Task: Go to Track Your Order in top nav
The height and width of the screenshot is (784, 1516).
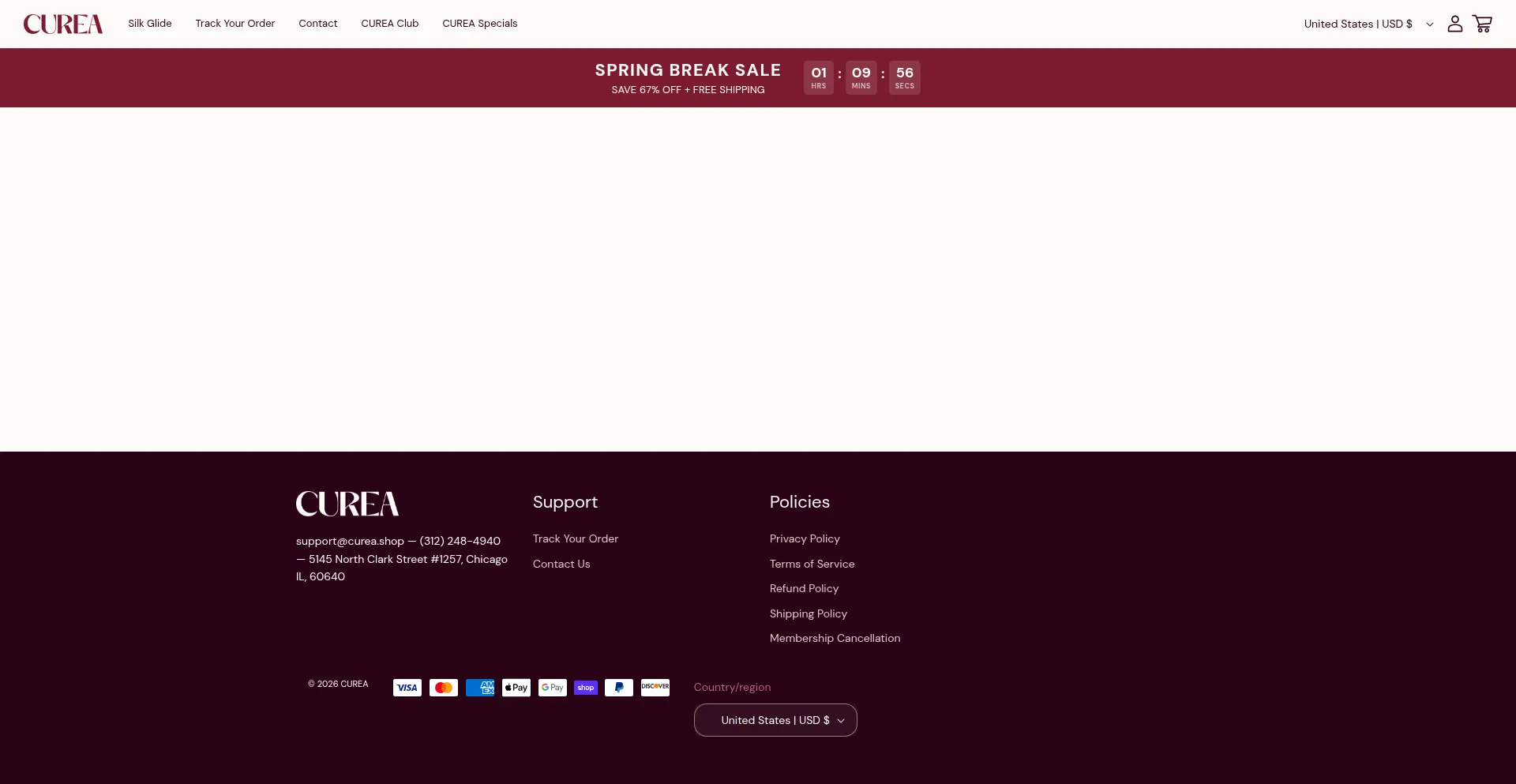Action: pyautogui.click(x=235, y=24)
